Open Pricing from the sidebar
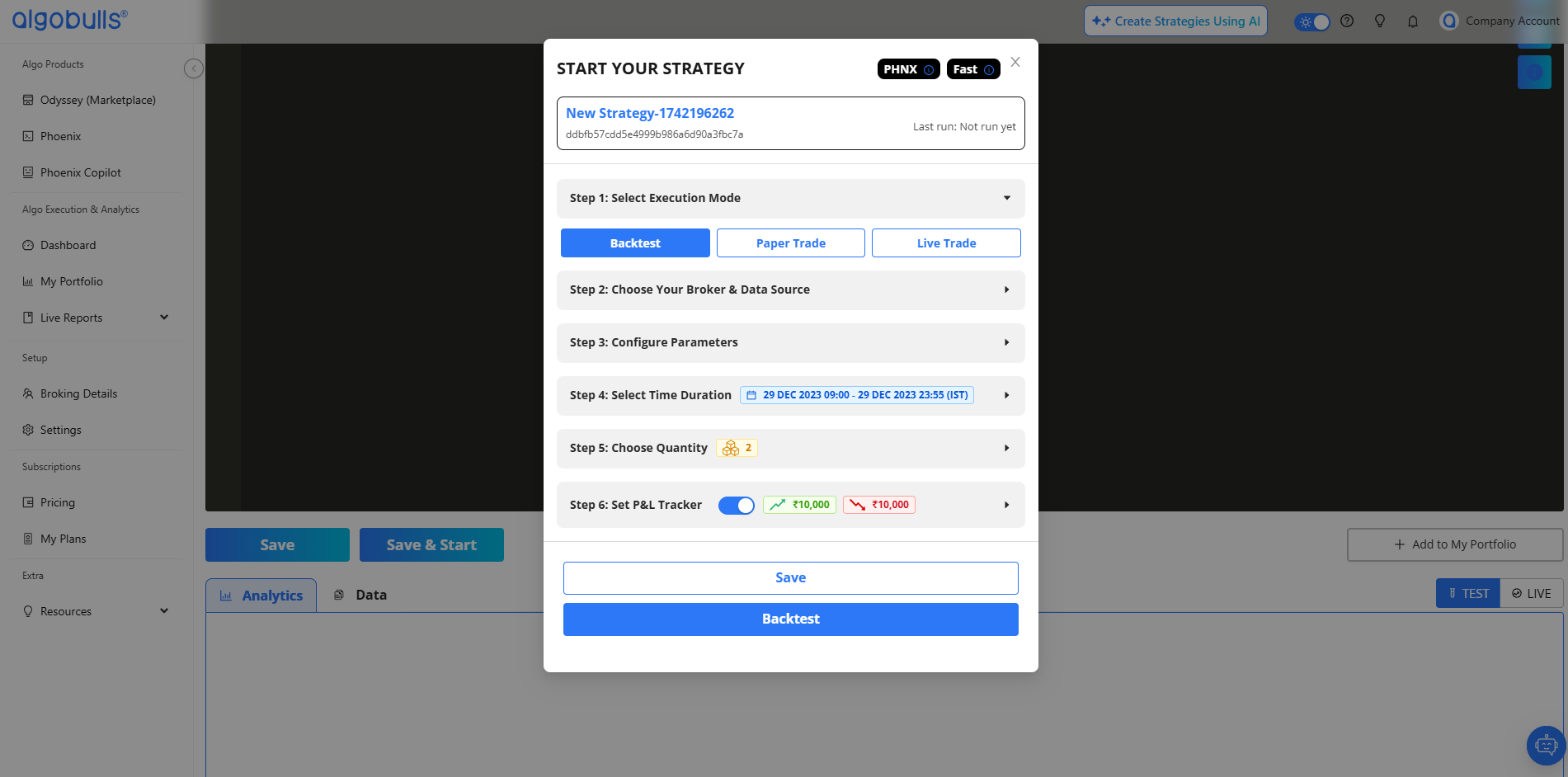 click(x=57, y=502)
